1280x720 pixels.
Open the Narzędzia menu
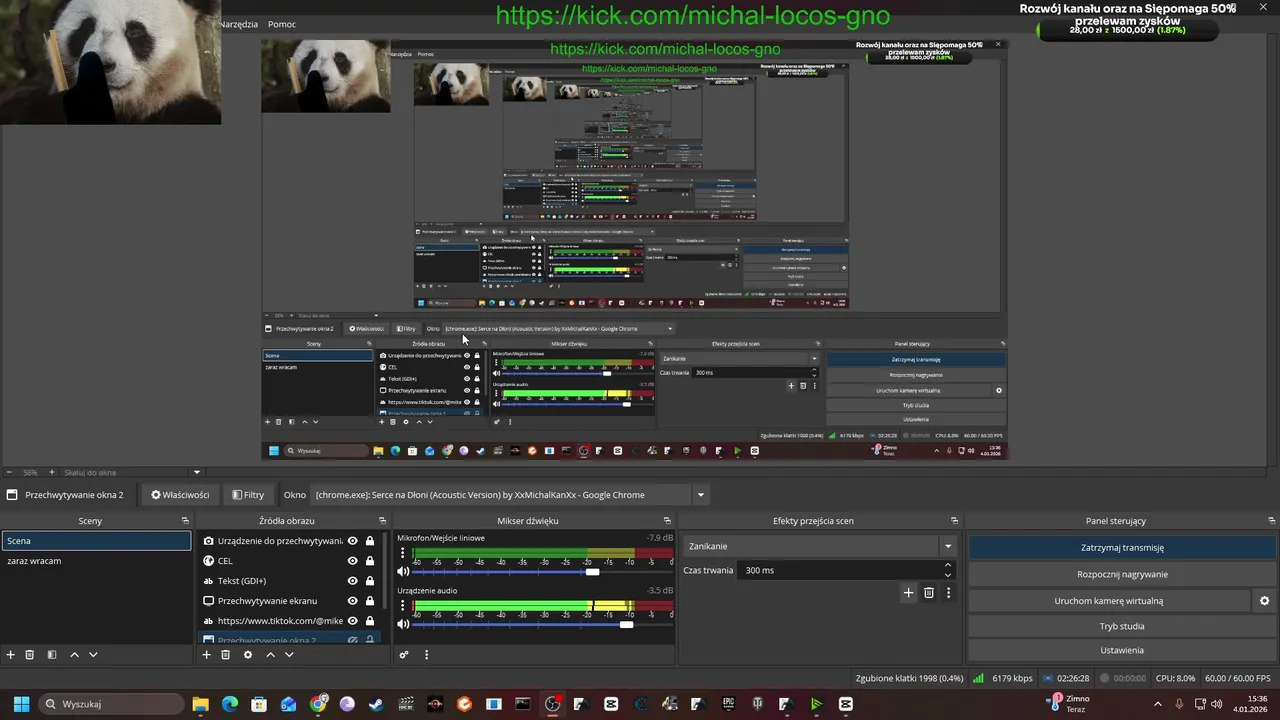click(239, 24)
